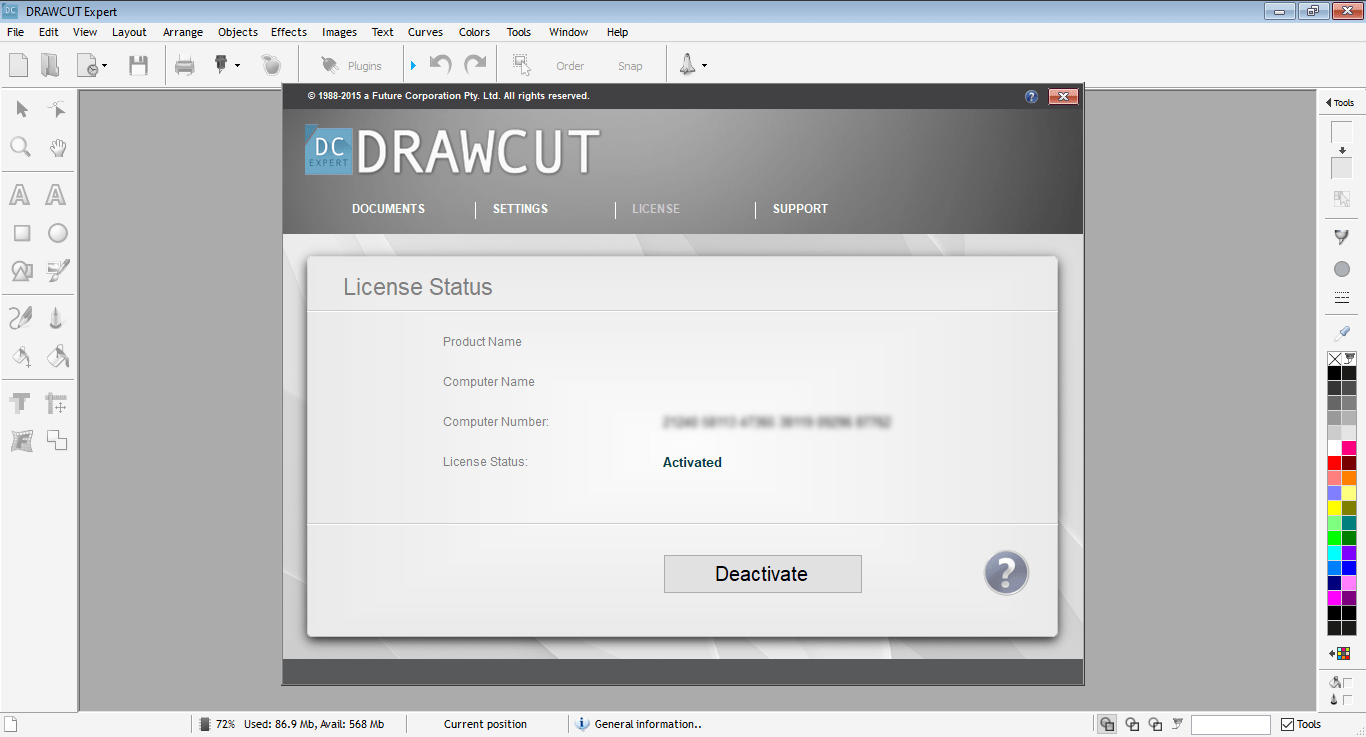The width and height of the screenshot is (1366, 737).
Task: Open the color palette options icon
Action: pos(1341,653)
